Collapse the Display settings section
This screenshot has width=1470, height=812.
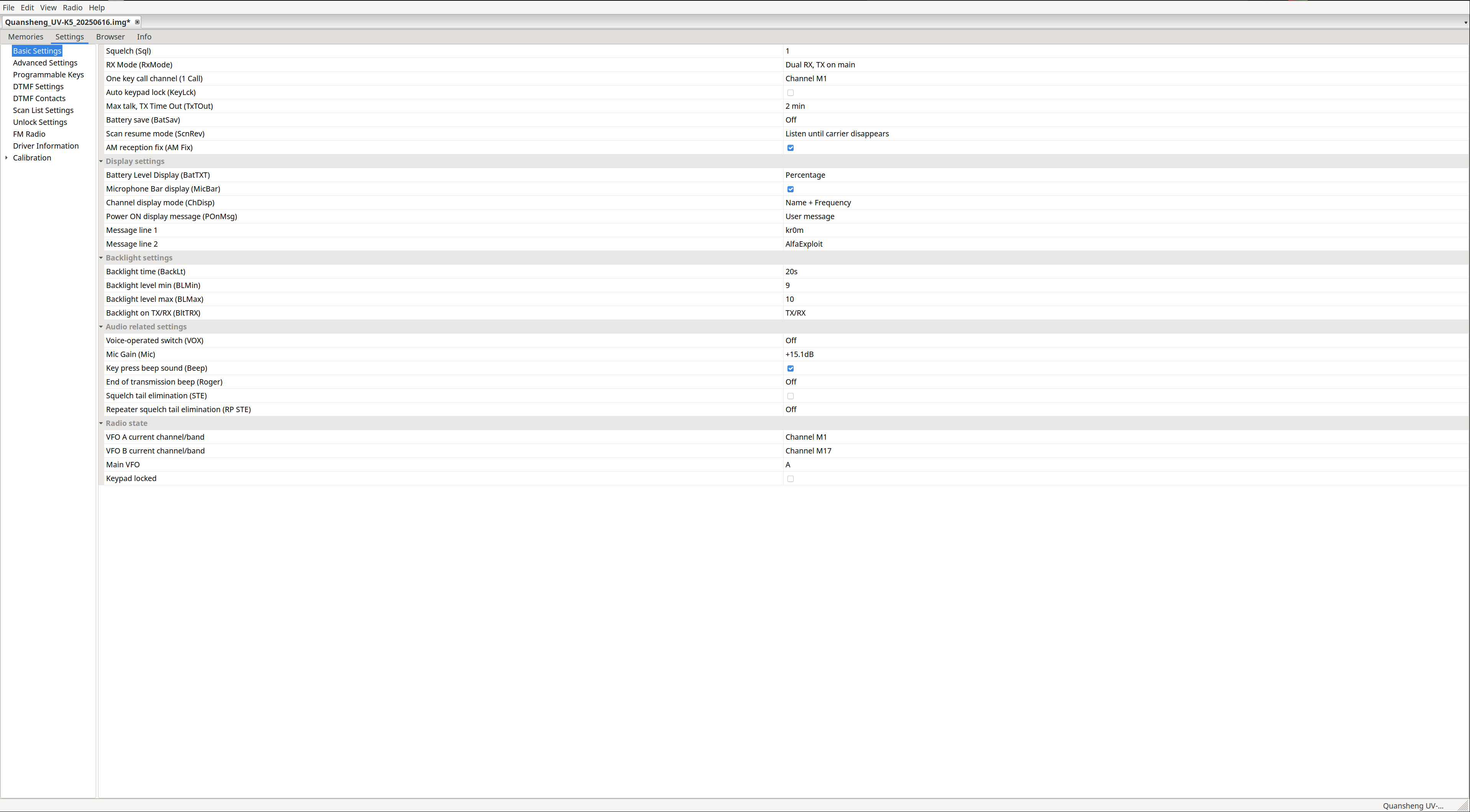[101, 162]
